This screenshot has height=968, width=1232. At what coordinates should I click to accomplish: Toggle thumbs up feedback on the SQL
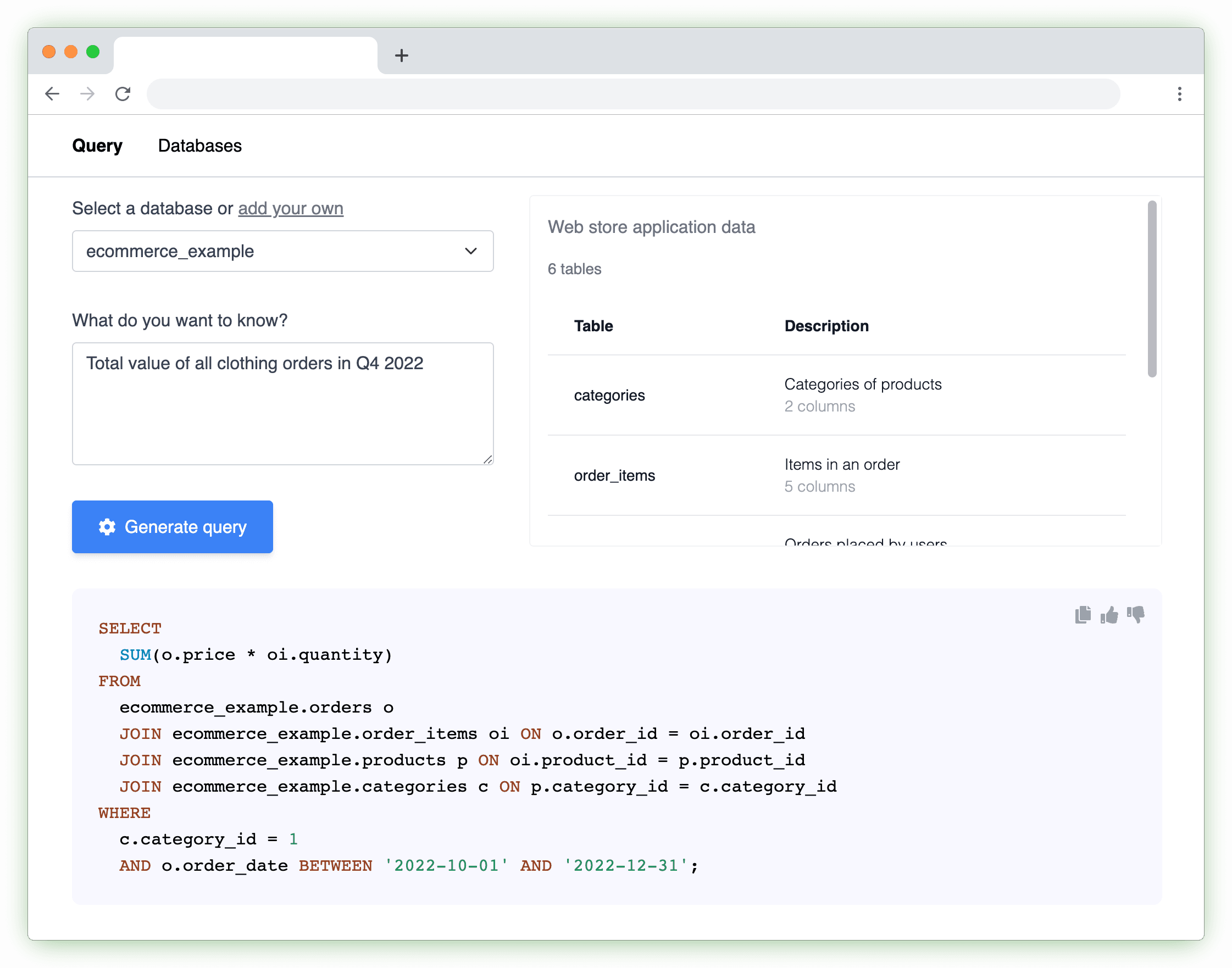coord(1109,614)
